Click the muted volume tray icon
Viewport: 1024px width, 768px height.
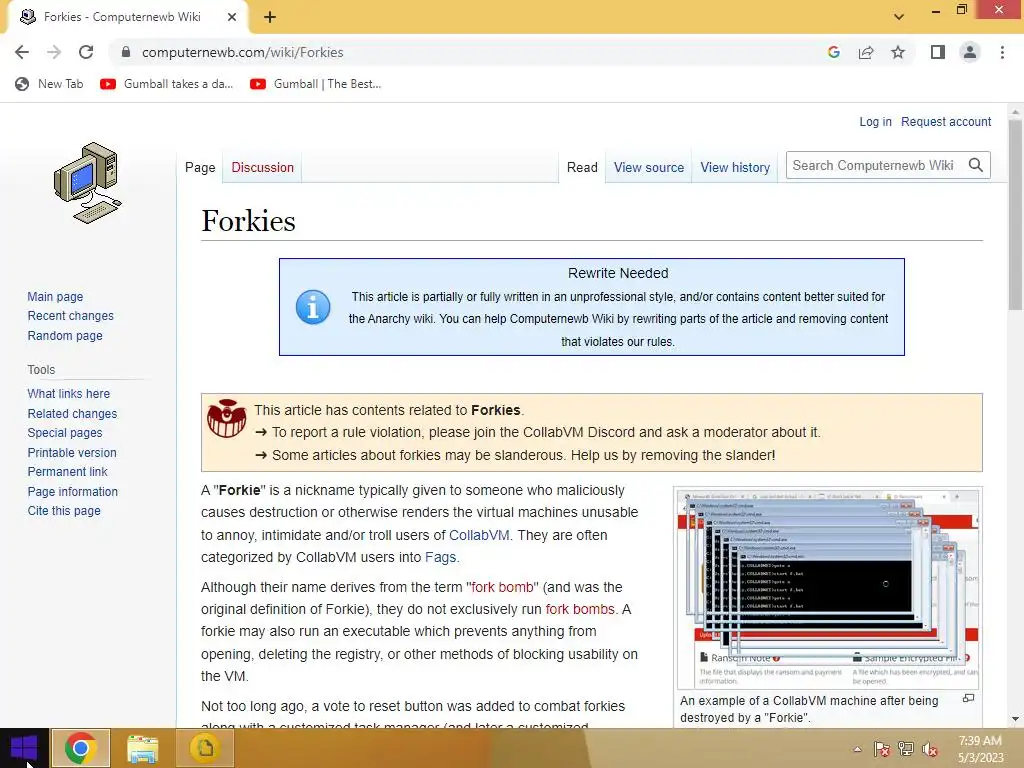click(930, 749)
